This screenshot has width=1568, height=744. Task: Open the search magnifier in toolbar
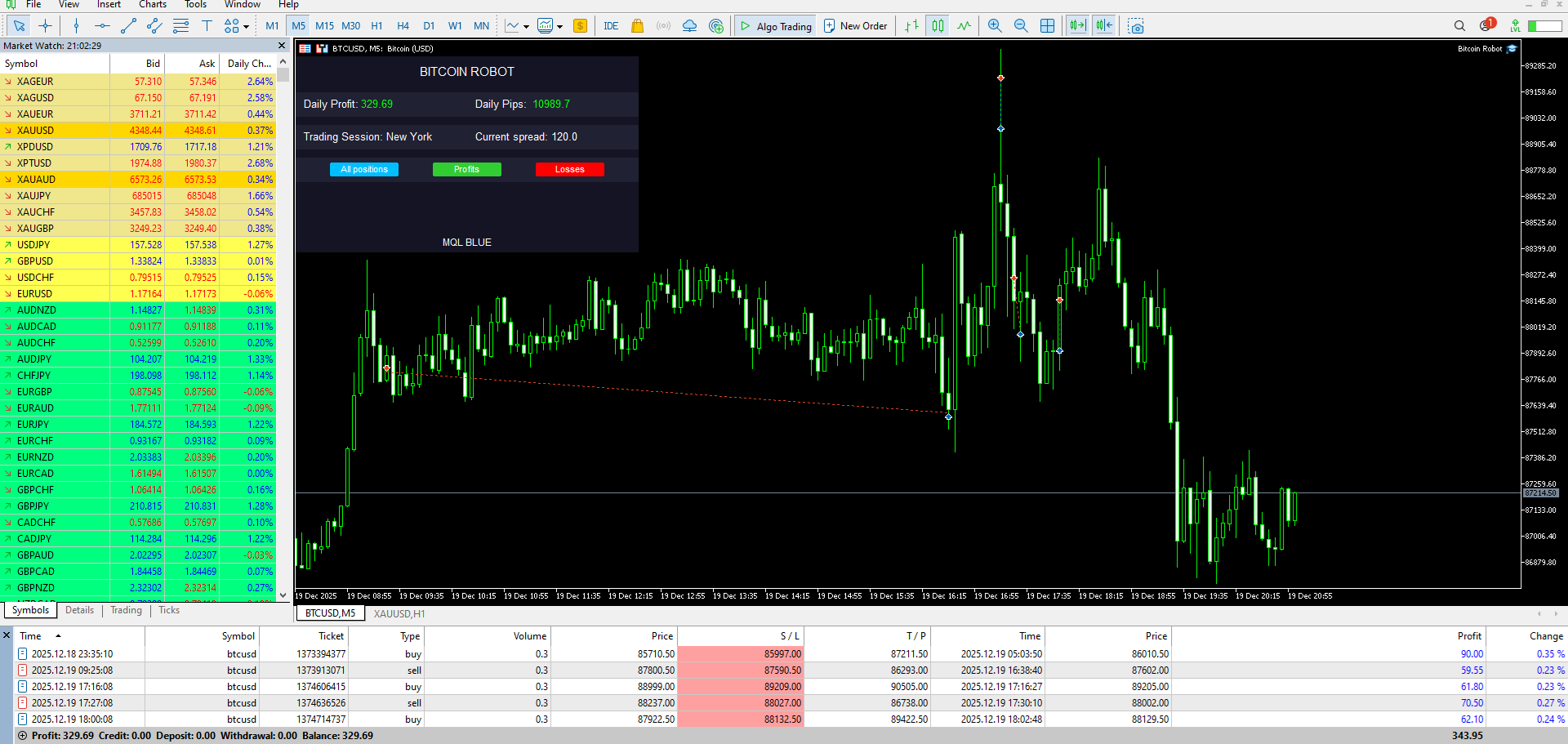[x=1459, y=26]
